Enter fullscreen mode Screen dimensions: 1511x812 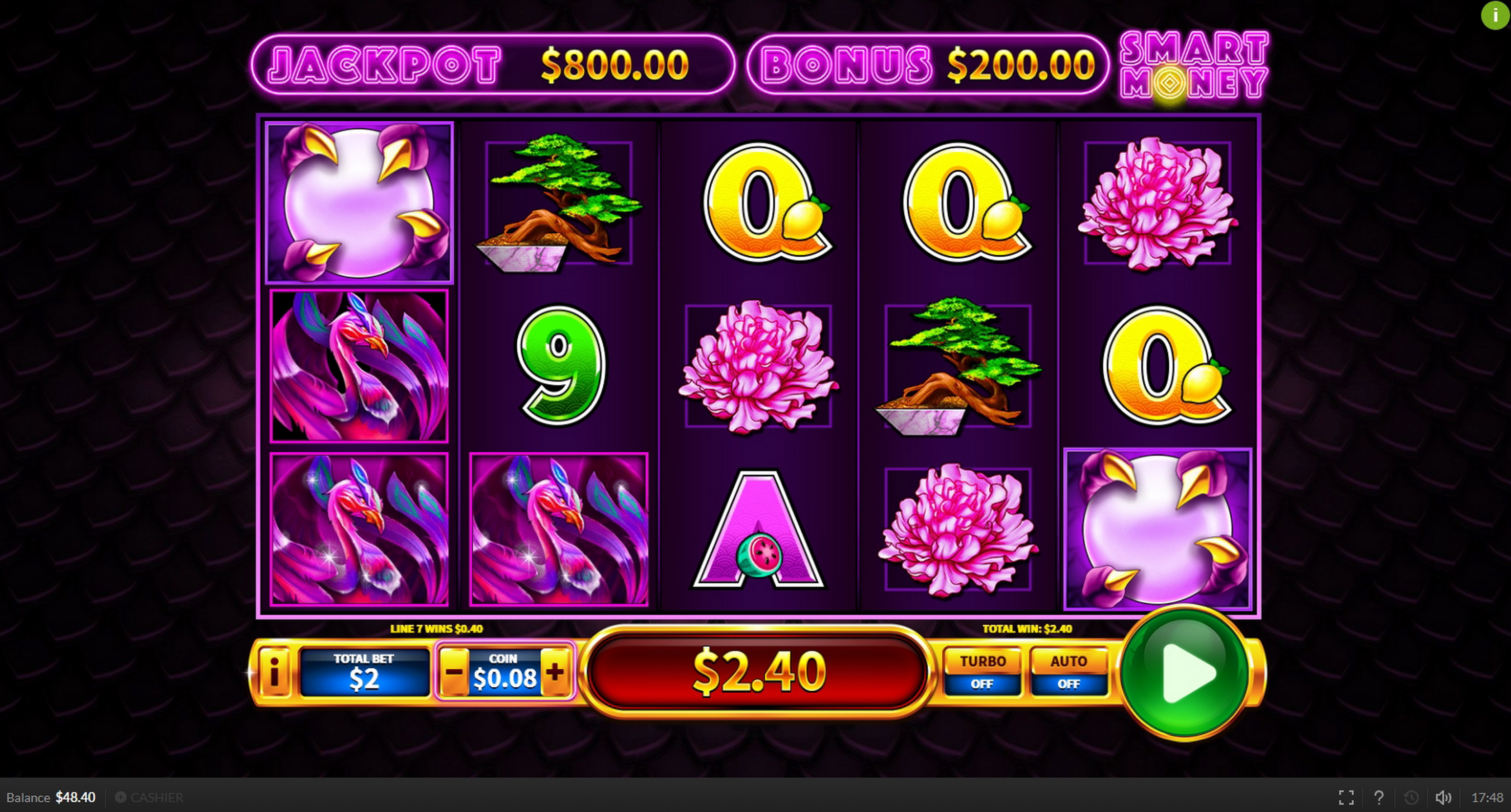1346,798
